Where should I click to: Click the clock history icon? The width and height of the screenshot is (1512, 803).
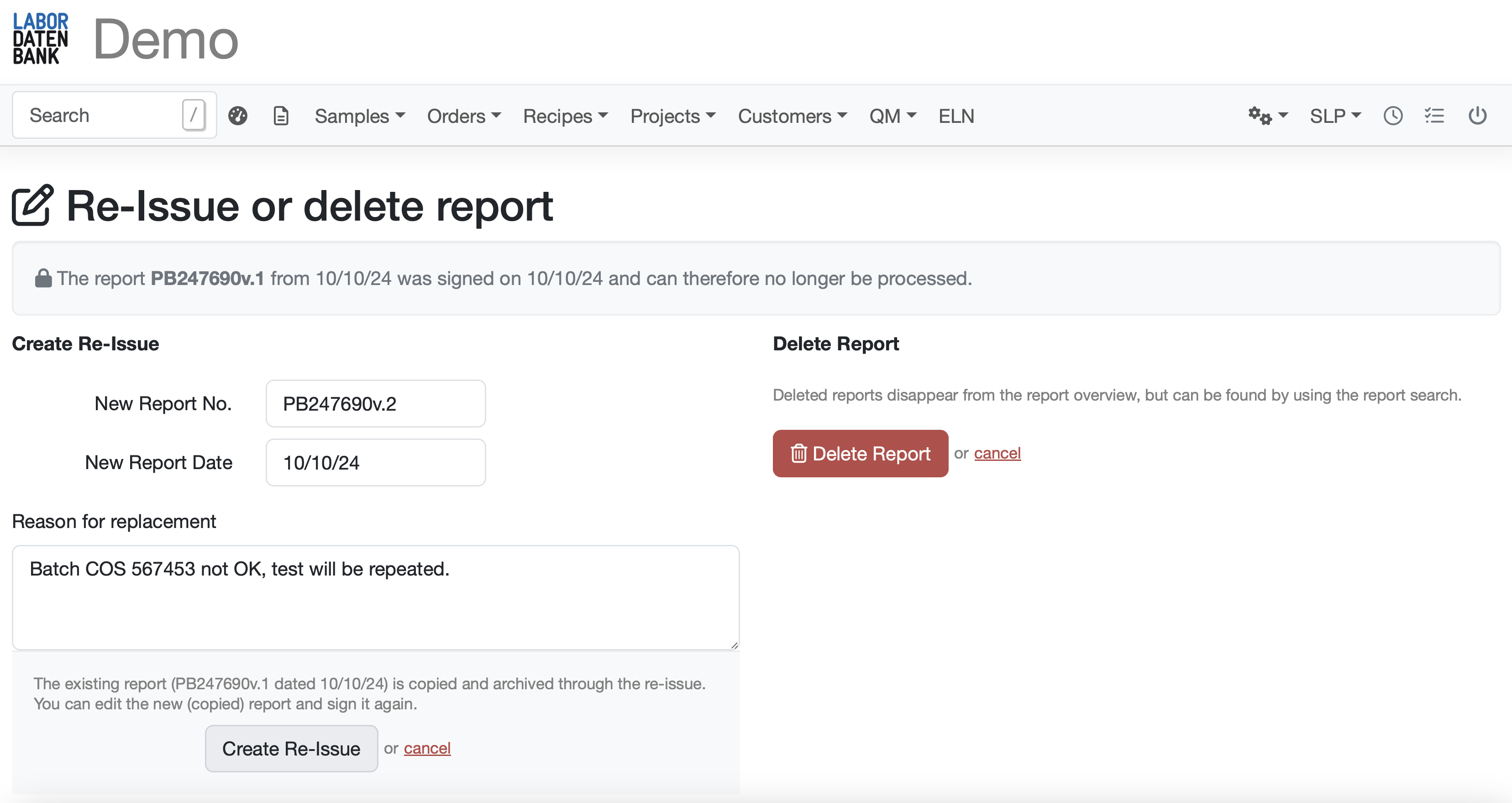(1393, 116)
